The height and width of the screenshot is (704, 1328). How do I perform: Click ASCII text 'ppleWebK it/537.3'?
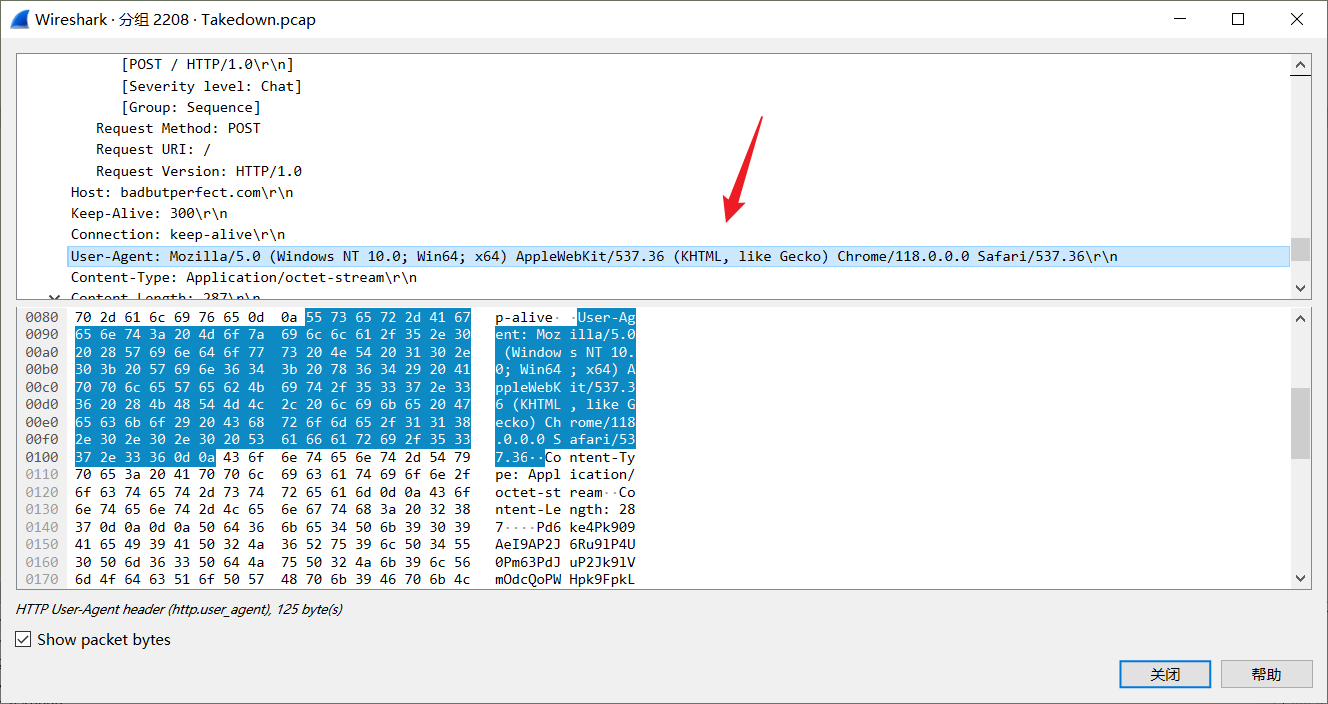pyautogui.click(x=565, y=387)
